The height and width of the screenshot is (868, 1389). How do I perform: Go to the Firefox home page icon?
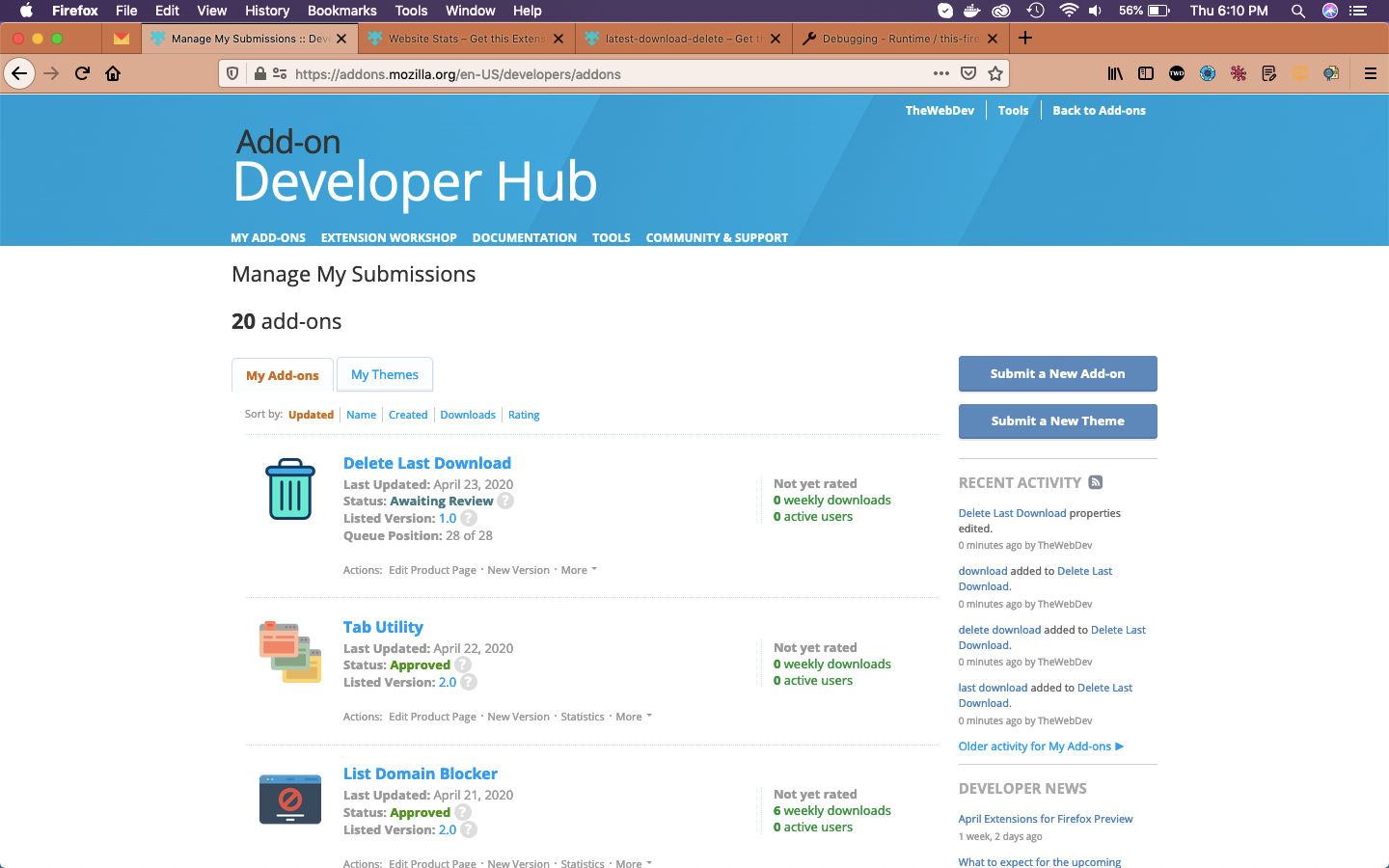[x=113, y=73]
